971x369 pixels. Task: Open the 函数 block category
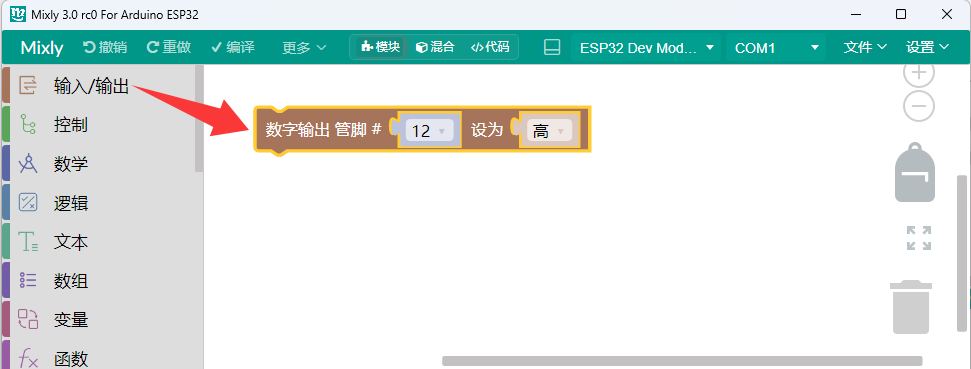99,356
